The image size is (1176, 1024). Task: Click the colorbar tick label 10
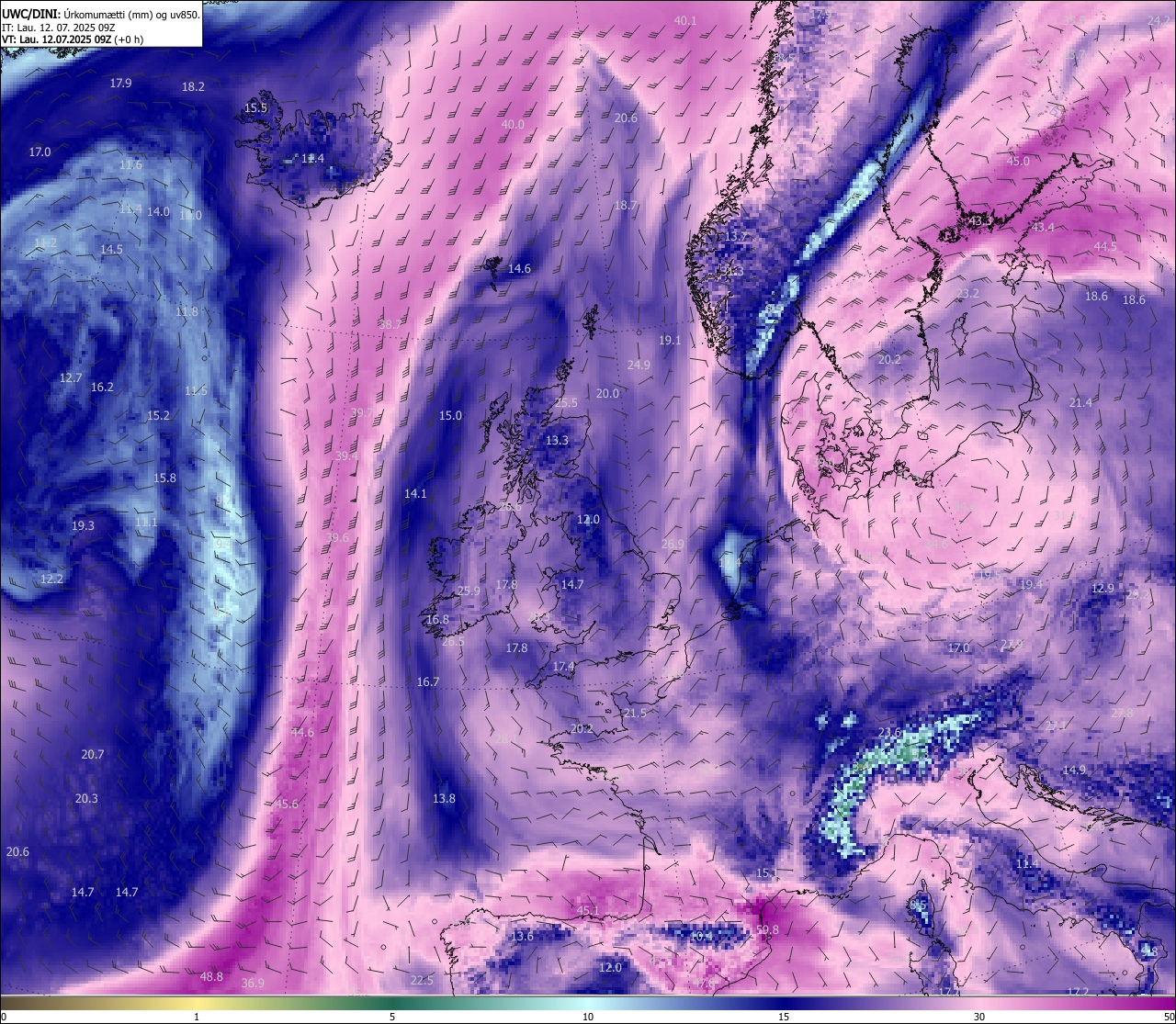[588, 1017]
